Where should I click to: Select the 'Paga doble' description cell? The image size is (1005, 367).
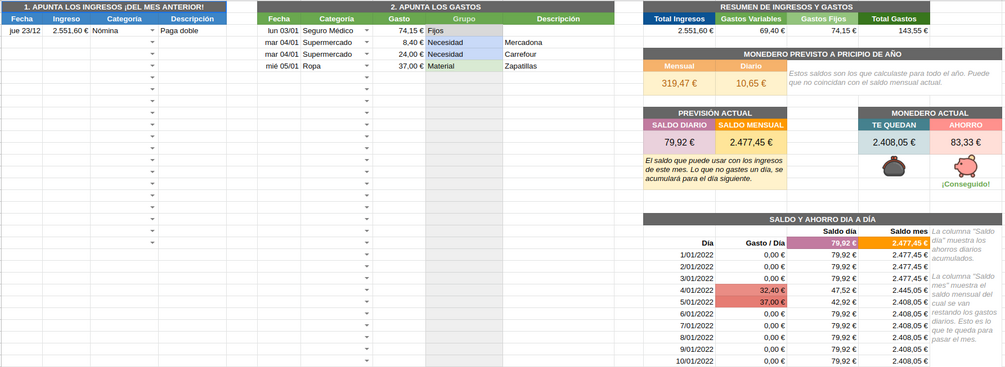click(x=192, y=30)
